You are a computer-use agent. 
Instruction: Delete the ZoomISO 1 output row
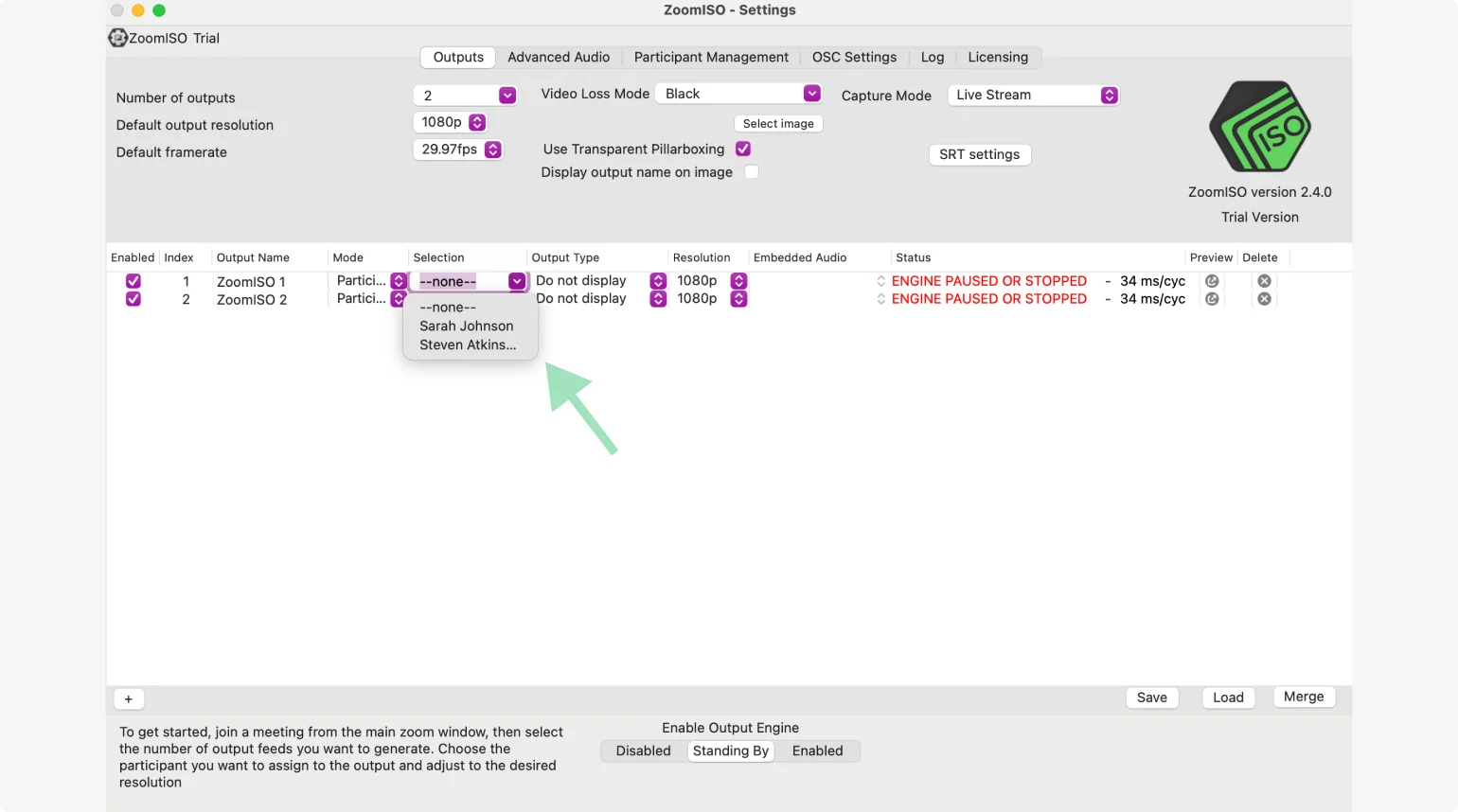pos(1264,281)
